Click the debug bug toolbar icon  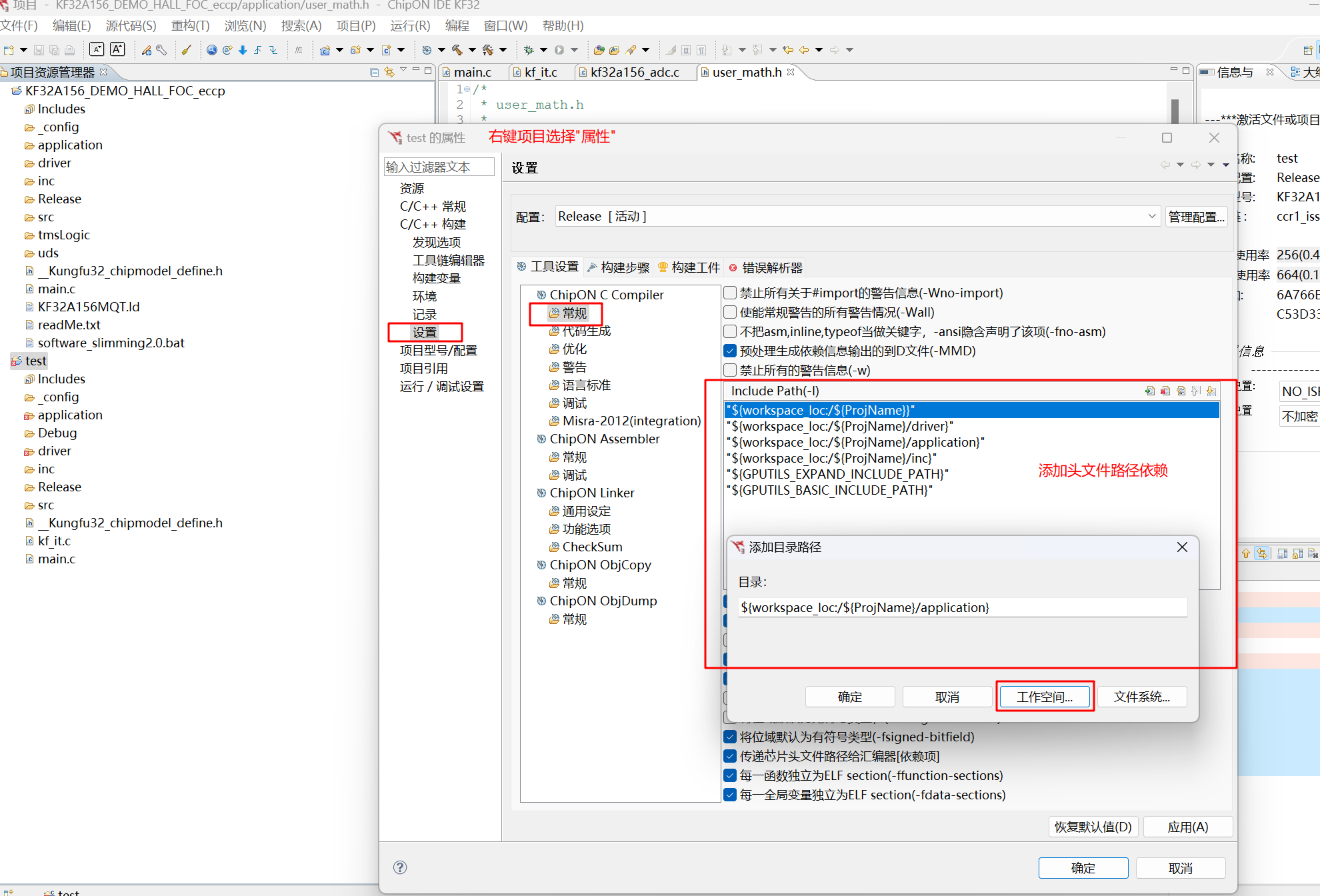tap(529, 50)
